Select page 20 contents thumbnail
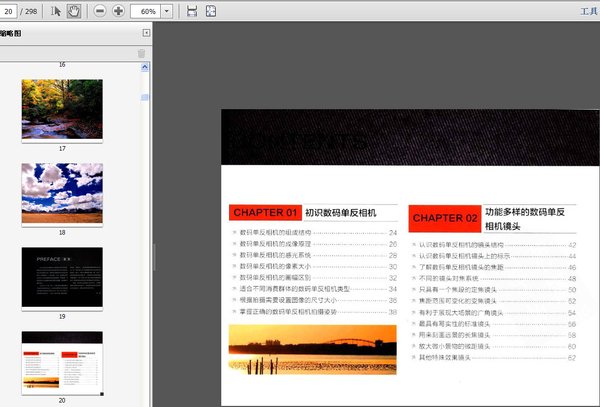Image resolution: width=600 pixels, height=407 pixels. click(62, 361)
